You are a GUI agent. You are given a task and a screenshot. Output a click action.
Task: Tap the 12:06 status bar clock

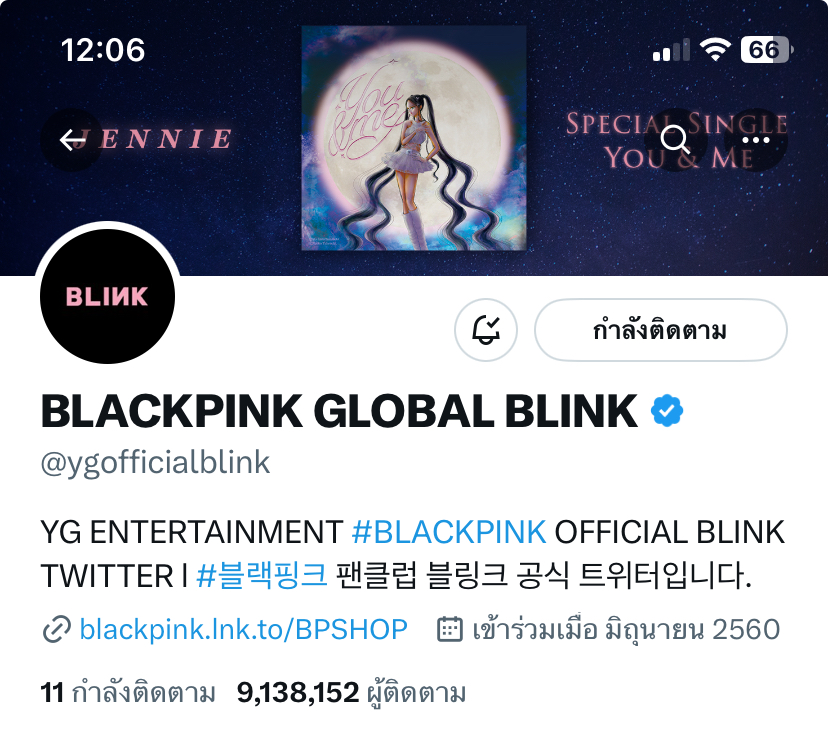[103, 50]
